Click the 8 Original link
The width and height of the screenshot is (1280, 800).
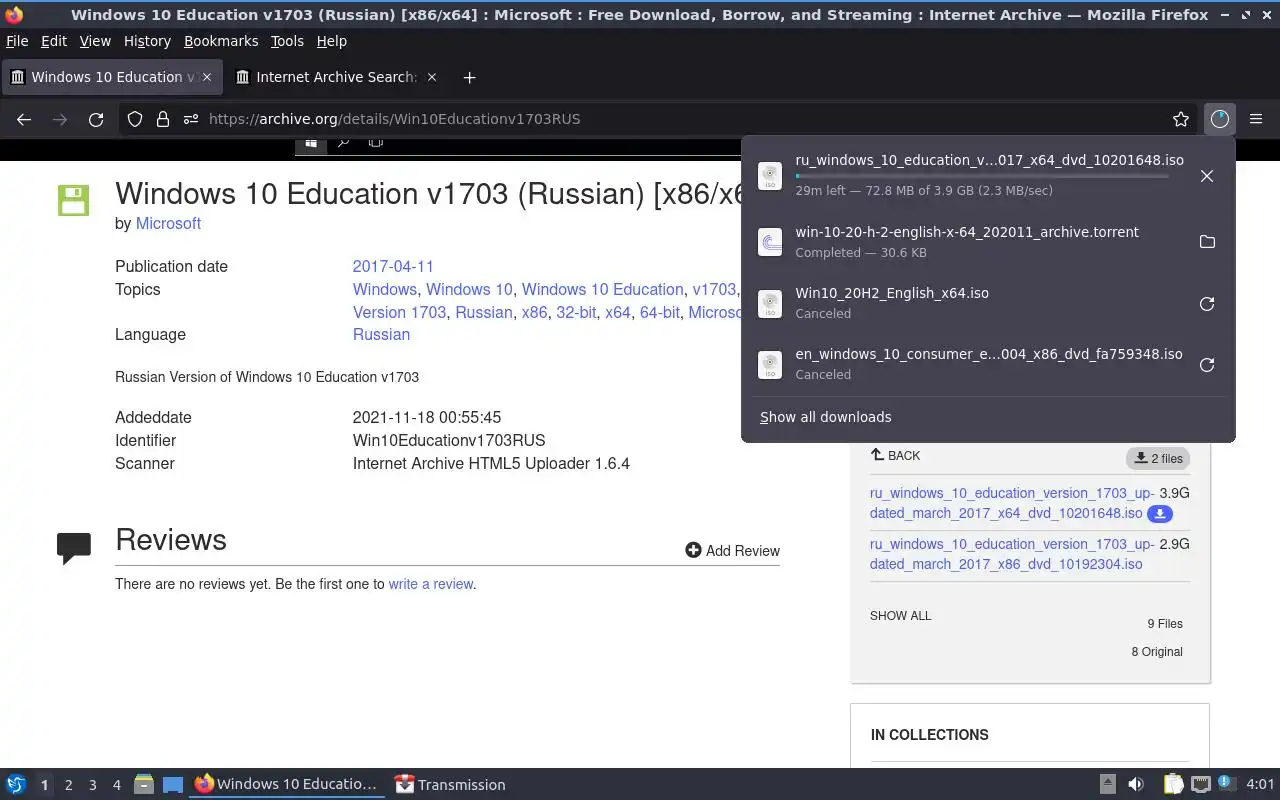coord(1157,652)
